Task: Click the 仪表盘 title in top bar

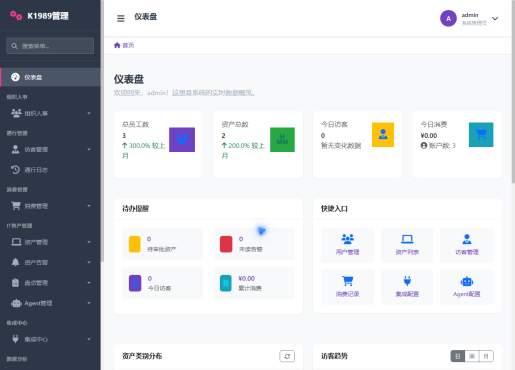Action: click(145, 17)
